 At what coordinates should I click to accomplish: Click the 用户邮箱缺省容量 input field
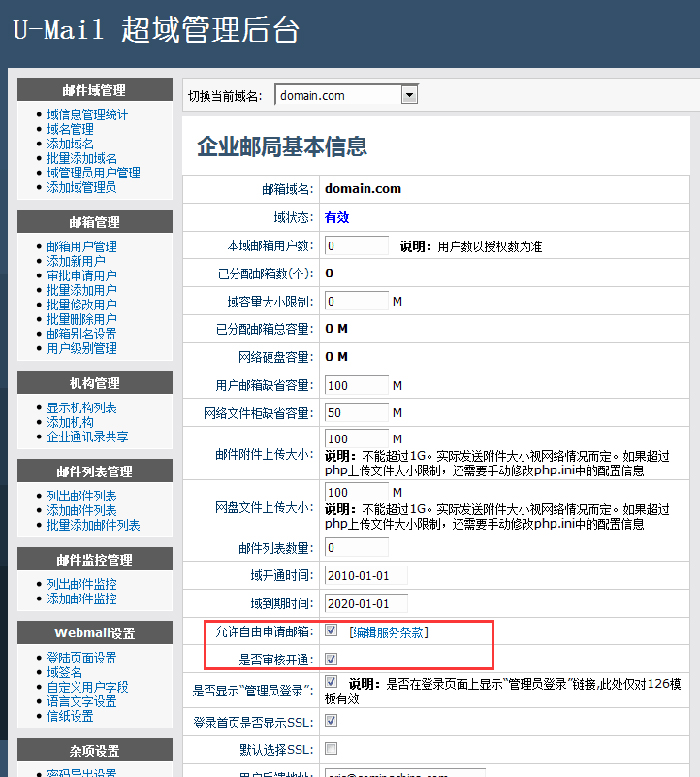click(x=356, y=385)
